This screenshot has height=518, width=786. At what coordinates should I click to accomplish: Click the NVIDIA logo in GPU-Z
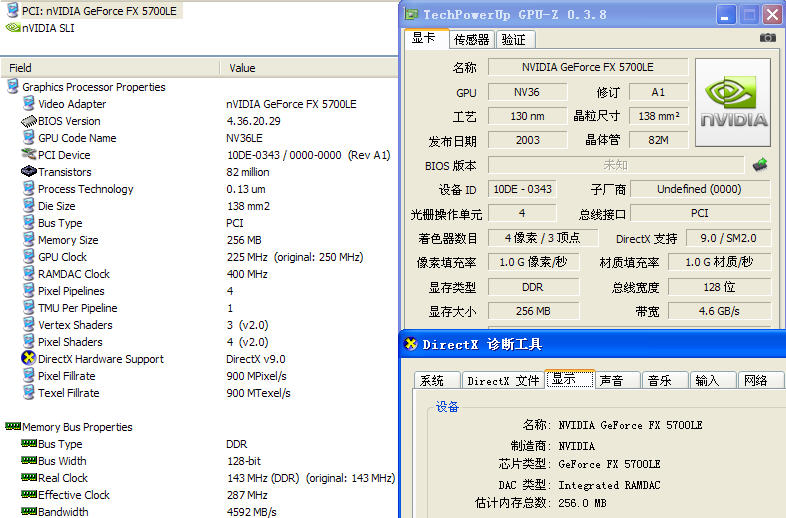click(x=733, y=102)
